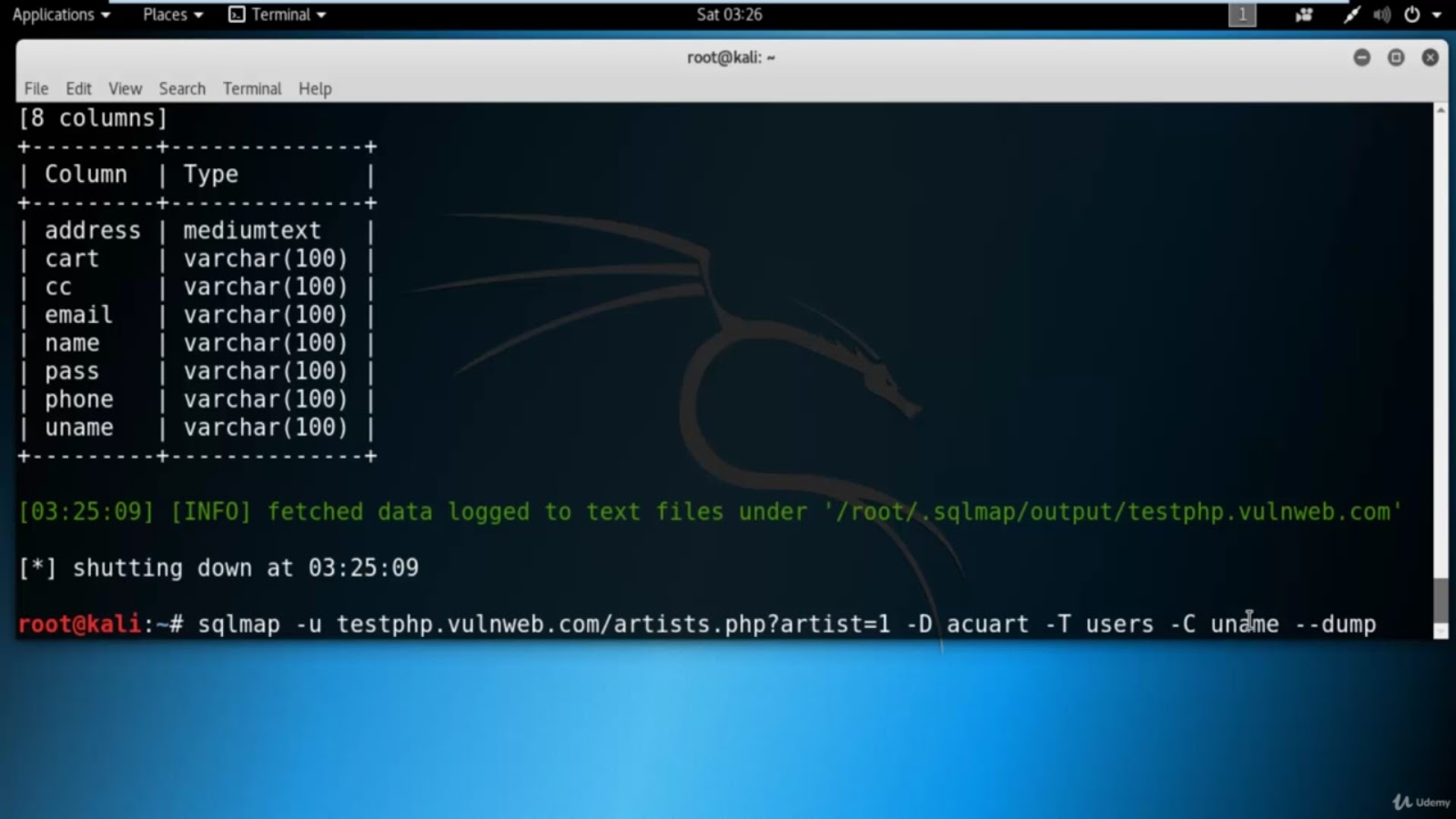The width and height of the screenshot is (1456, 819).
Task: Click the power button icon in system tray
Action: (1411, 14)
